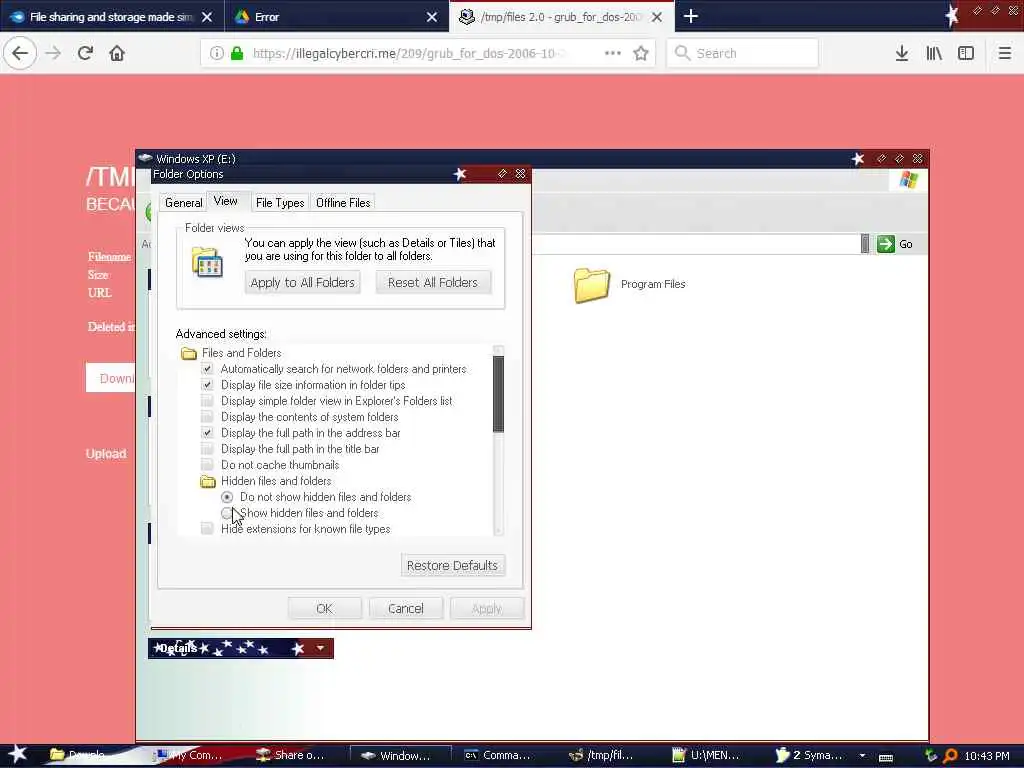This screenshot has width=1024, height=768.
Task: Click the Files and Folders folder icon
Action: (x=189, y=353)
